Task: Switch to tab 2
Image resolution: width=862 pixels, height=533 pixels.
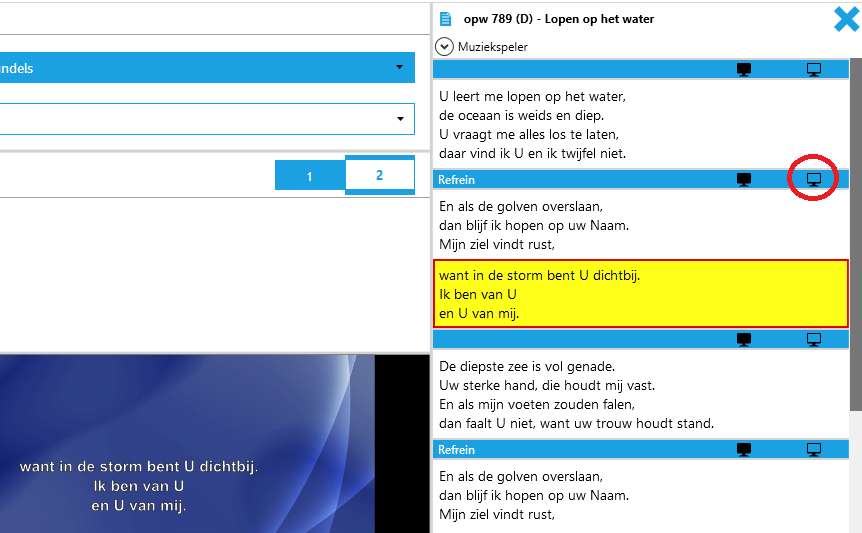Action: click(380, 175)
